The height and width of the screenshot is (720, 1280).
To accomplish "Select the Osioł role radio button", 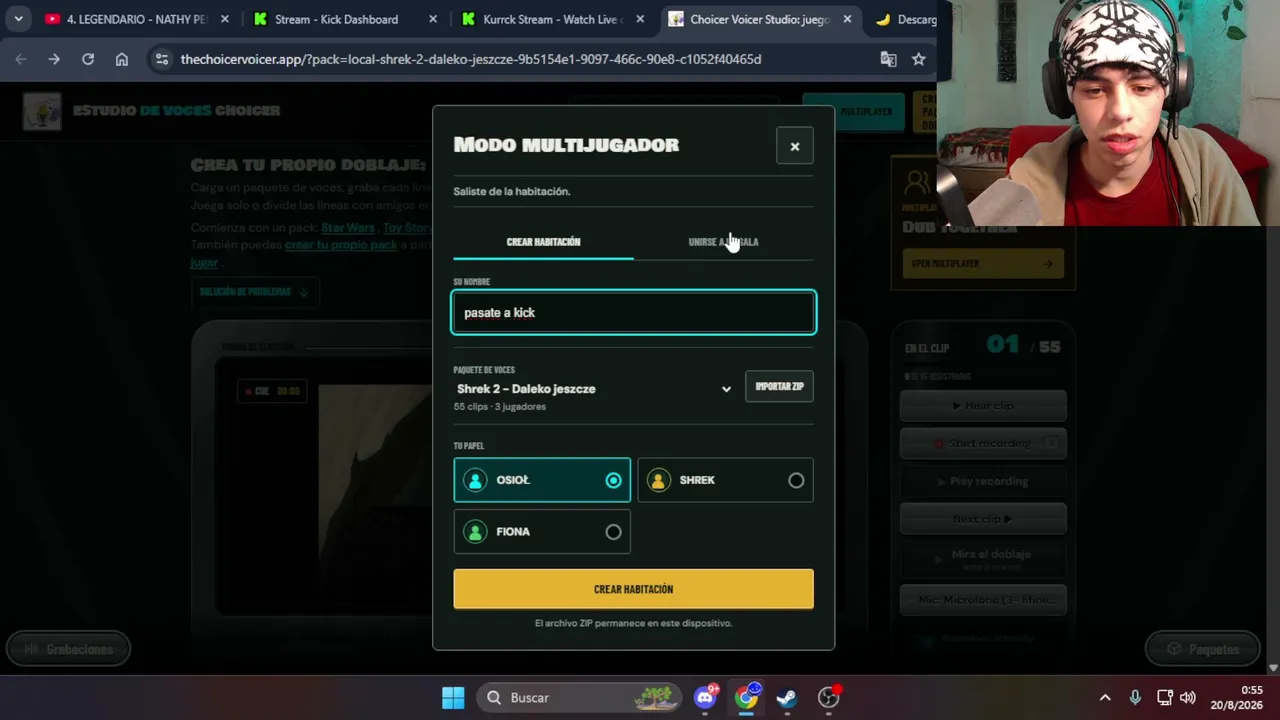I will tap(613, 480).
